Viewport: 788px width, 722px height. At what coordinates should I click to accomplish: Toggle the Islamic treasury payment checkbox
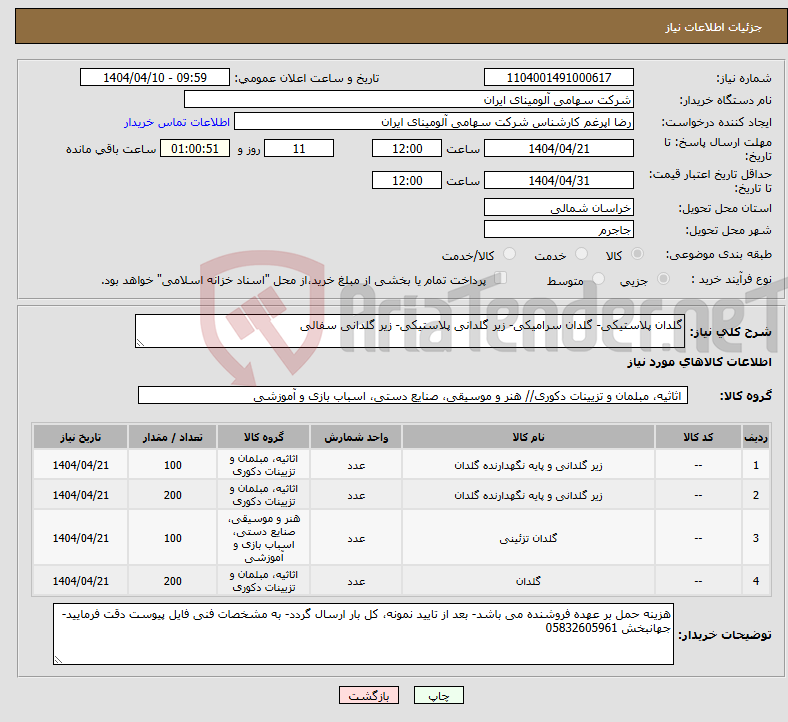[501, 278]
